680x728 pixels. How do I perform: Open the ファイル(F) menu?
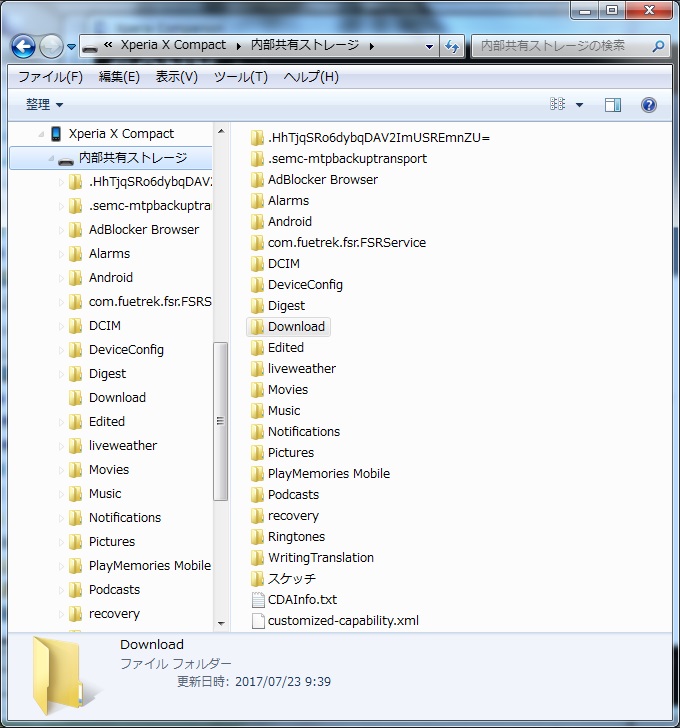pos(51,77)
